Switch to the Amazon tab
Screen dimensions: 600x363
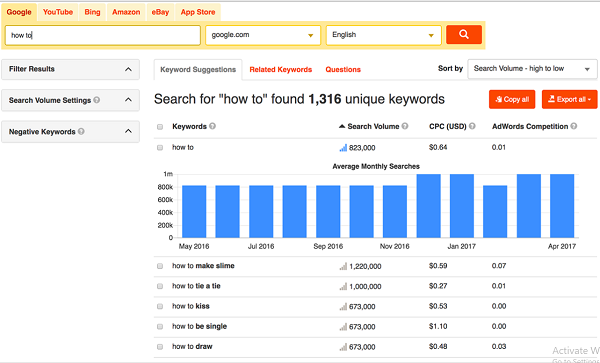[x=126, y=12]
